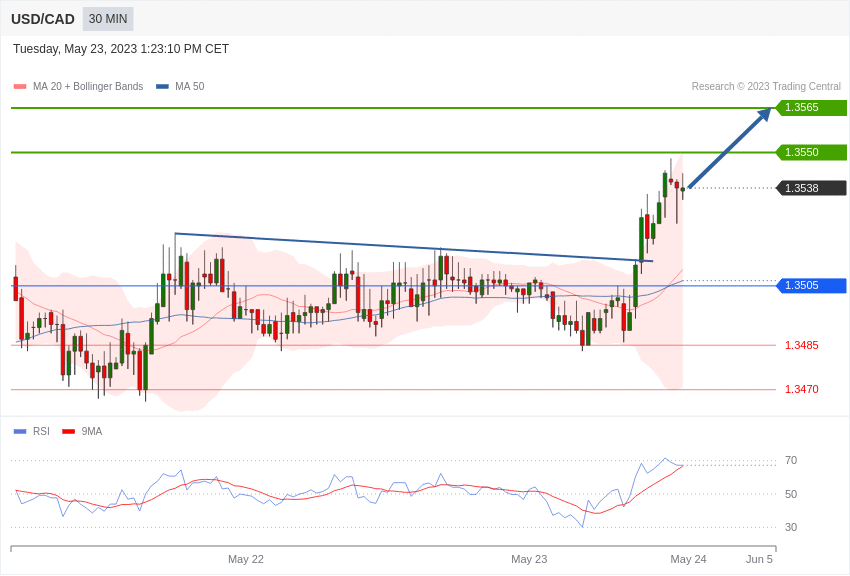Screen dimensions: 850x576
Task: Click the pink MA 20 legend swatch
Action: pyautogui.click(x=20, y=87)
